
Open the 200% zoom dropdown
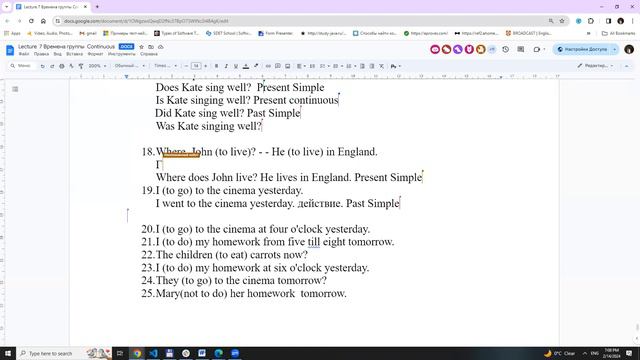coord(98,66)
